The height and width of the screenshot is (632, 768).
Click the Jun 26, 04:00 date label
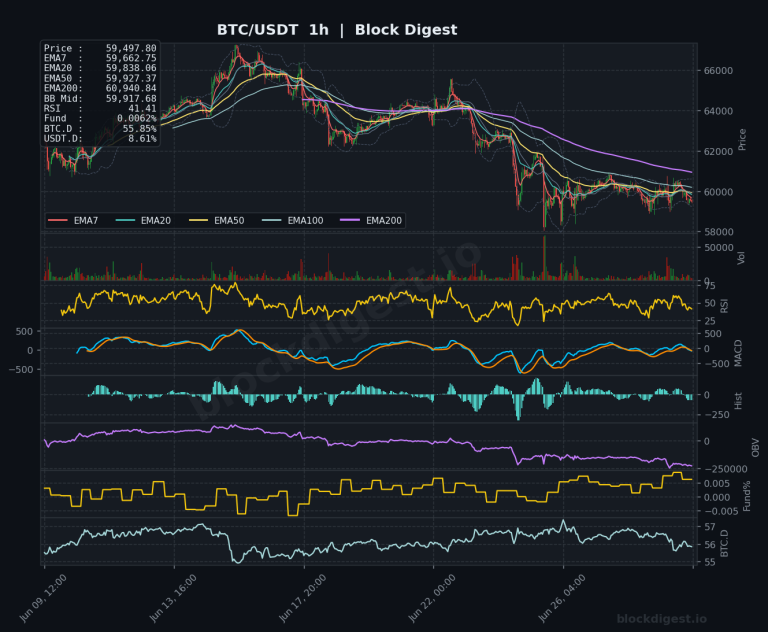click(x=562, y=598)
